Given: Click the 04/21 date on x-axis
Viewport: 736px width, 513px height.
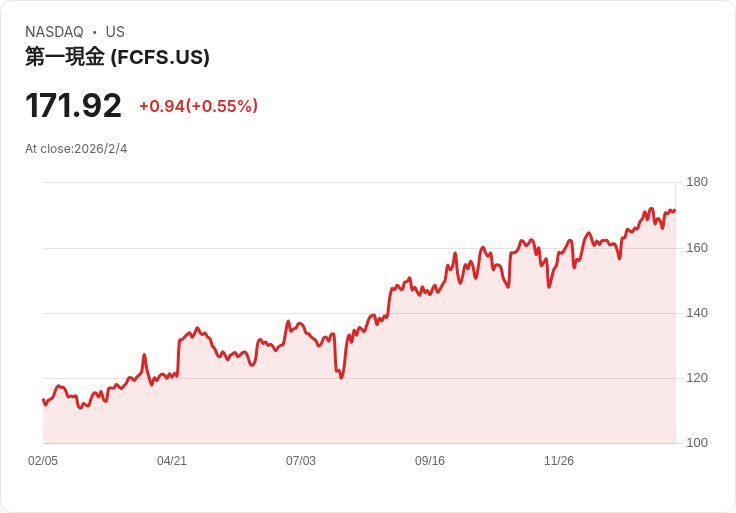Looking at the screenshot, I should (172, 461).
